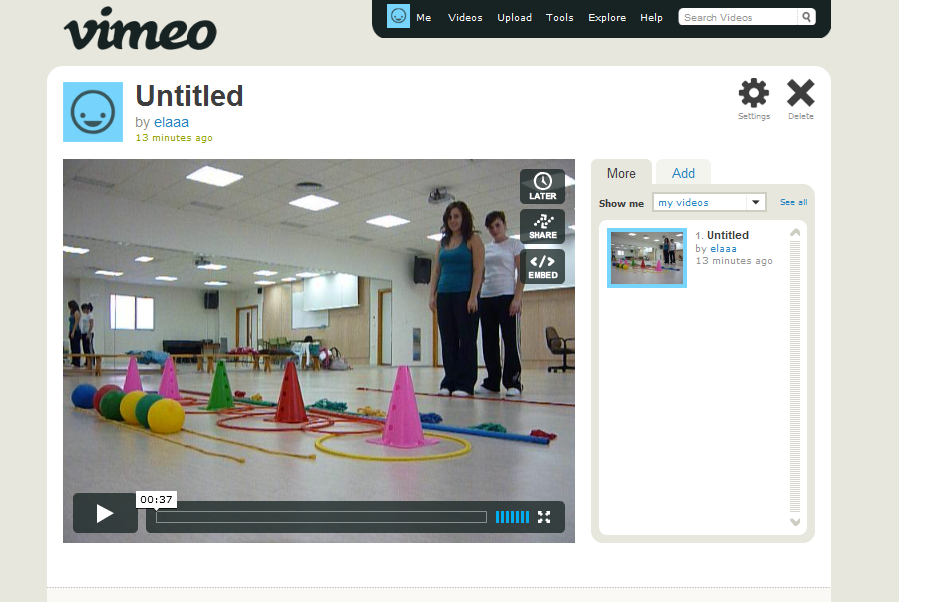This screenshot has height=602, width=931.
Task: Delete the video with X icon
Action: pos(800,99)
